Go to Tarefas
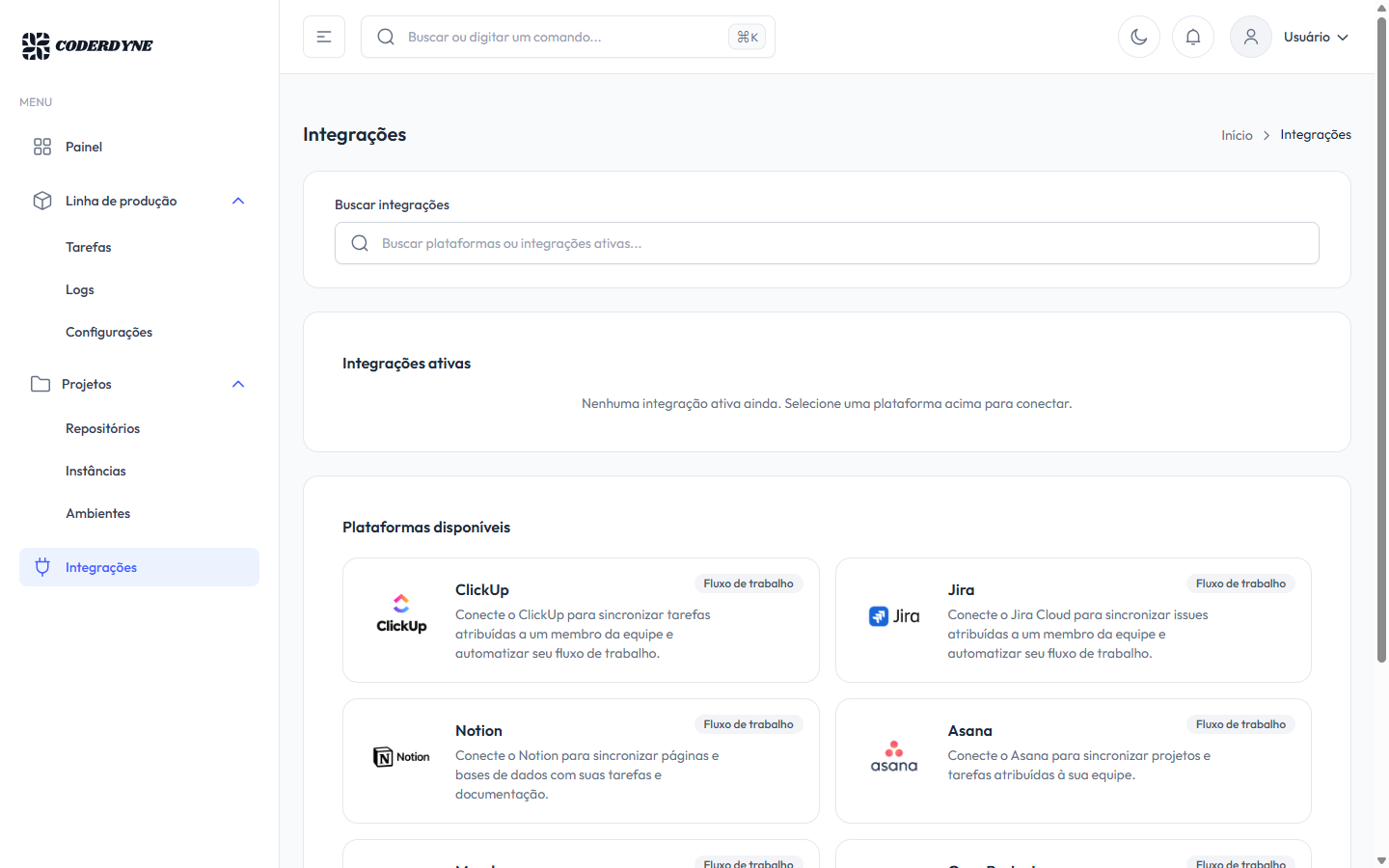This screenshot has height=868, width=1389. pos(89,247)
